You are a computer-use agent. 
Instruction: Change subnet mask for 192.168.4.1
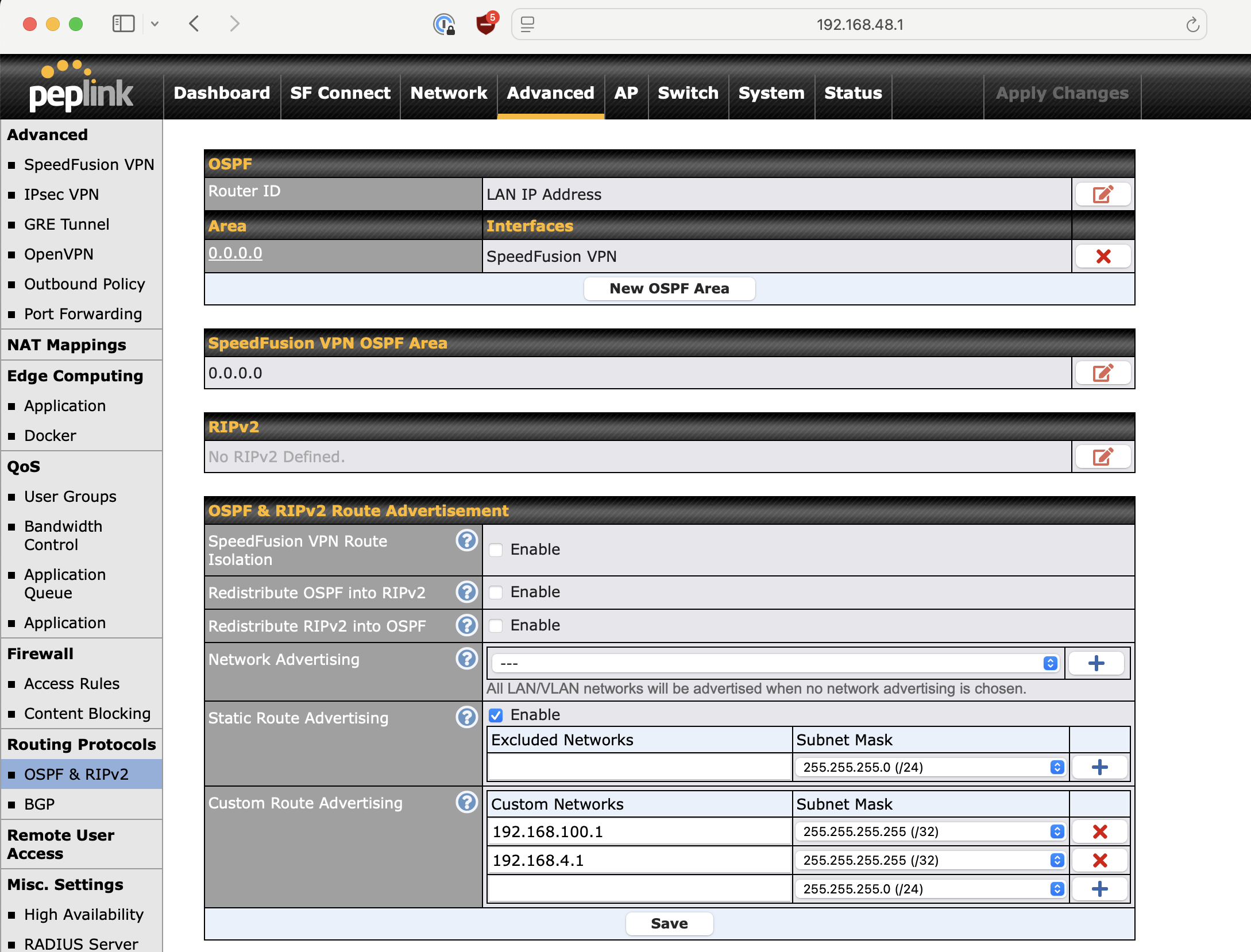coord(930,860)
